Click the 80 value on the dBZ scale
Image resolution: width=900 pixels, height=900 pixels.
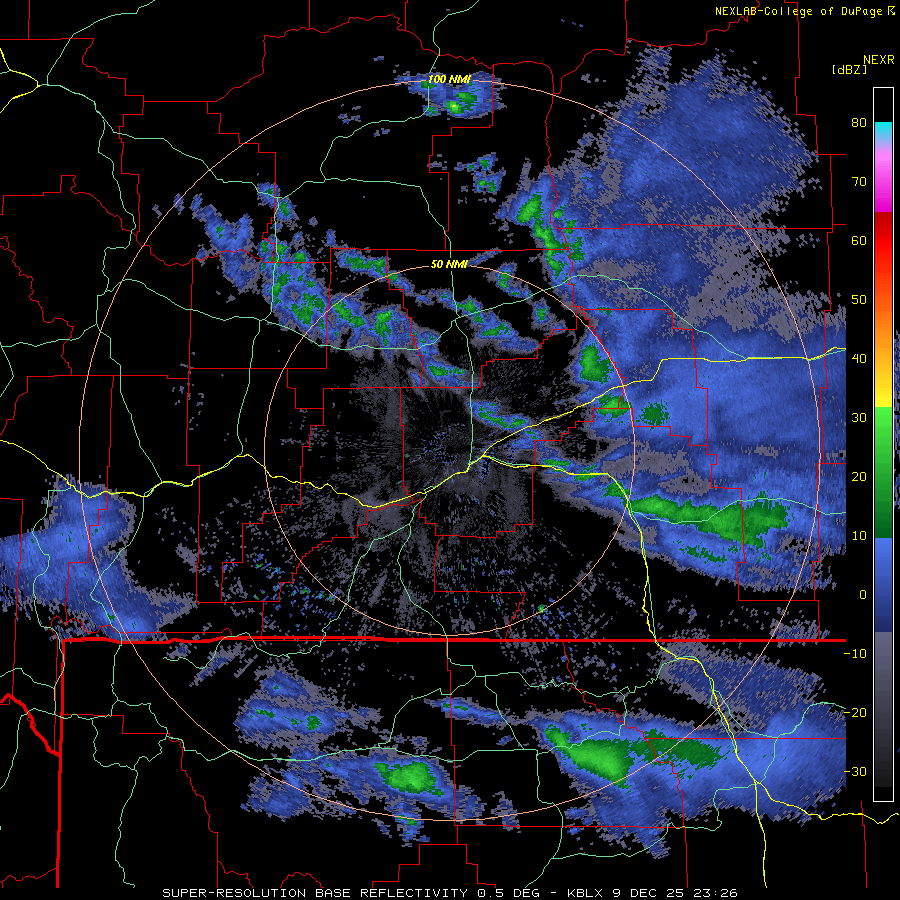(x=859, y=122)
